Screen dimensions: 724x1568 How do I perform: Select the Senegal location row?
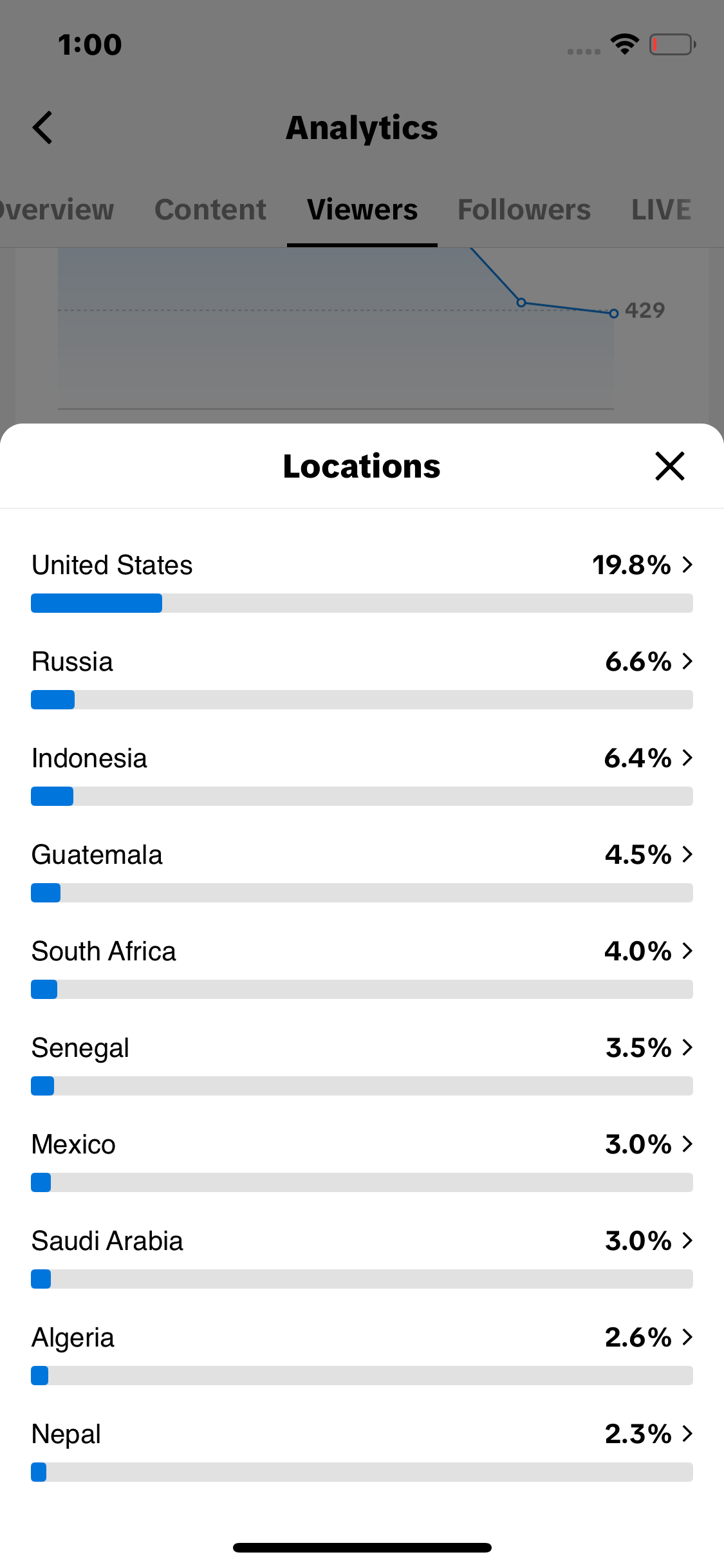362,1063
